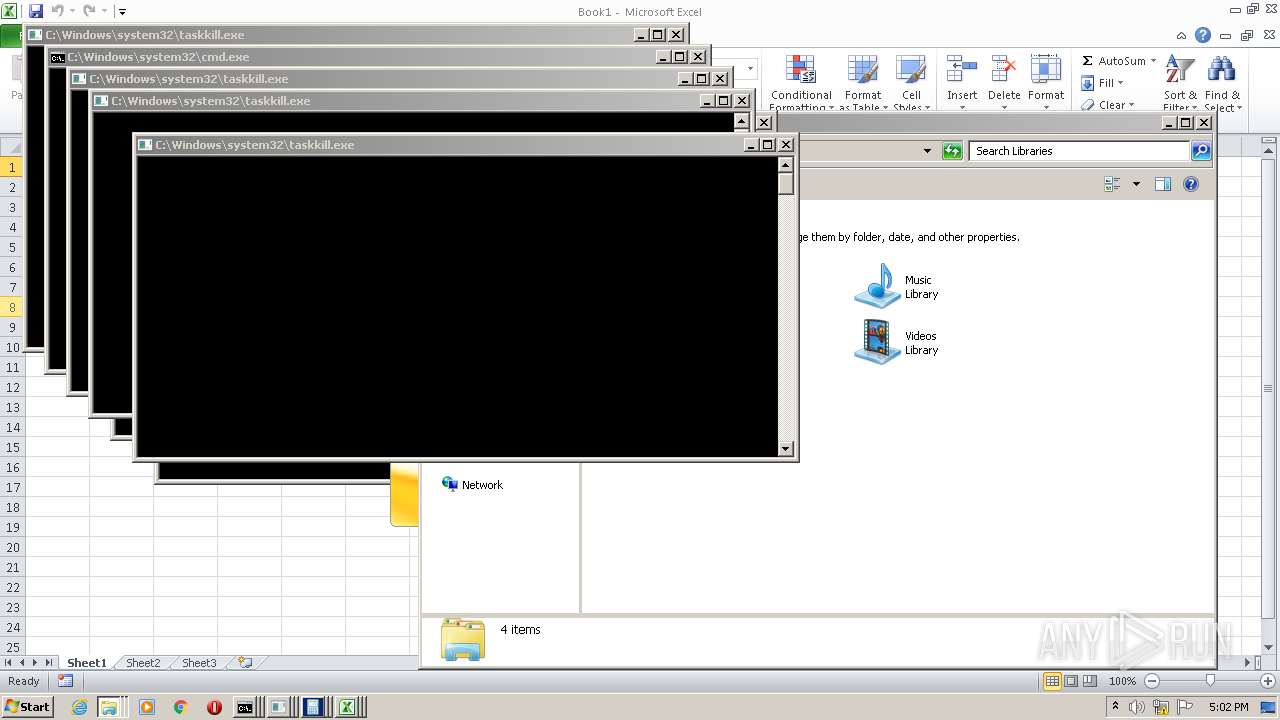Open Conditional Formatting in Excel ribbon
Viewport: 1280px width, 720px height.
800,83
